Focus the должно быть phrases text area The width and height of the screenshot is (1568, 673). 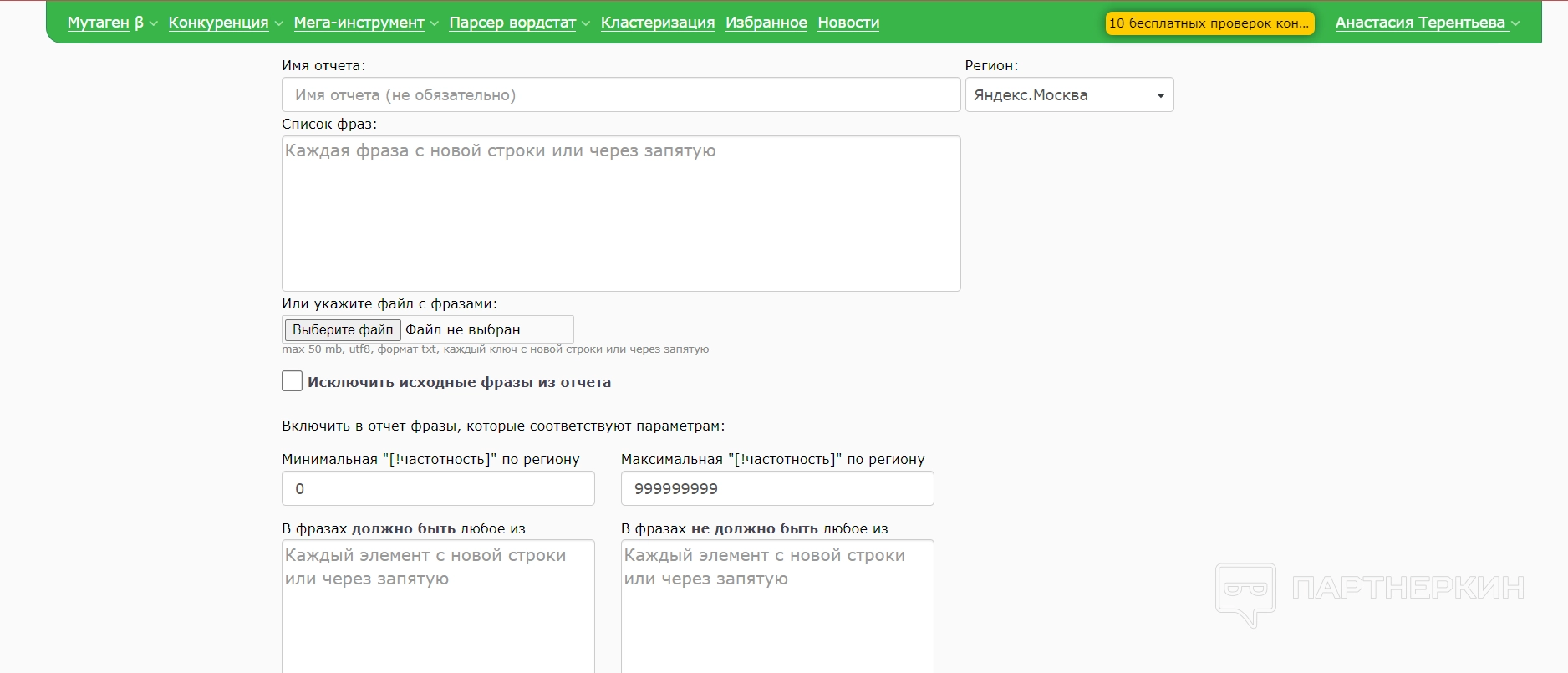coord(438,606)
